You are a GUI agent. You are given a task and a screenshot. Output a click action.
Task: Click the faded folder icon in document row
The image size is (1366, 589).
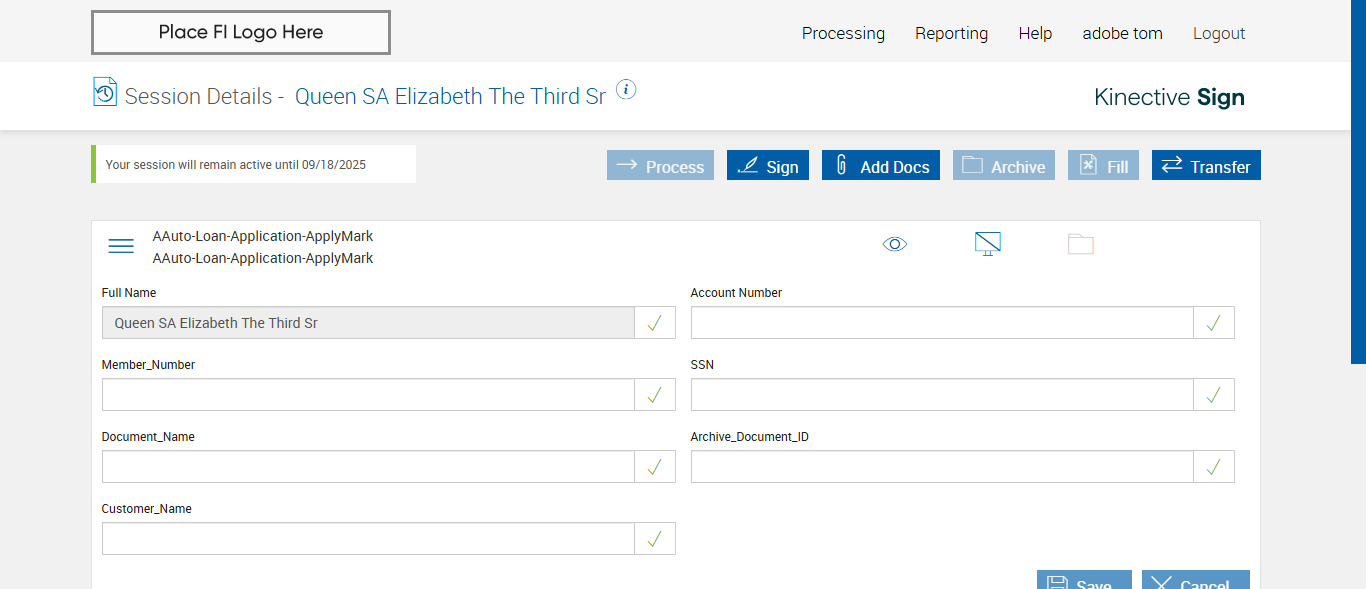coord(1080,244)
